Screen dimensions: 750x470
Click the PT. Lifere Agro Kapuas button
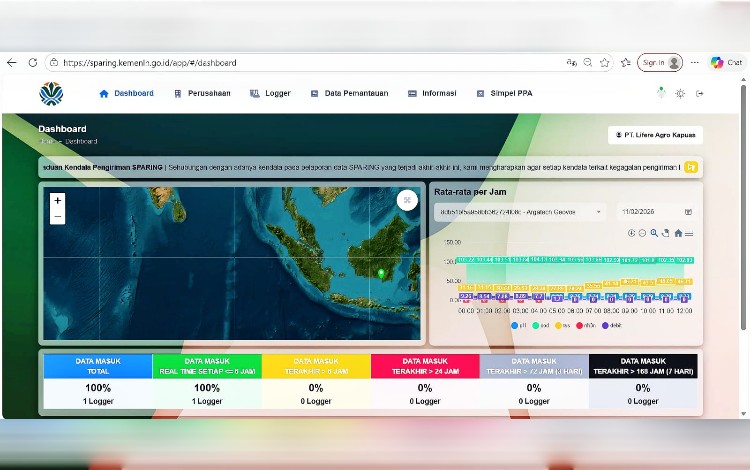[x=655, y=135]
